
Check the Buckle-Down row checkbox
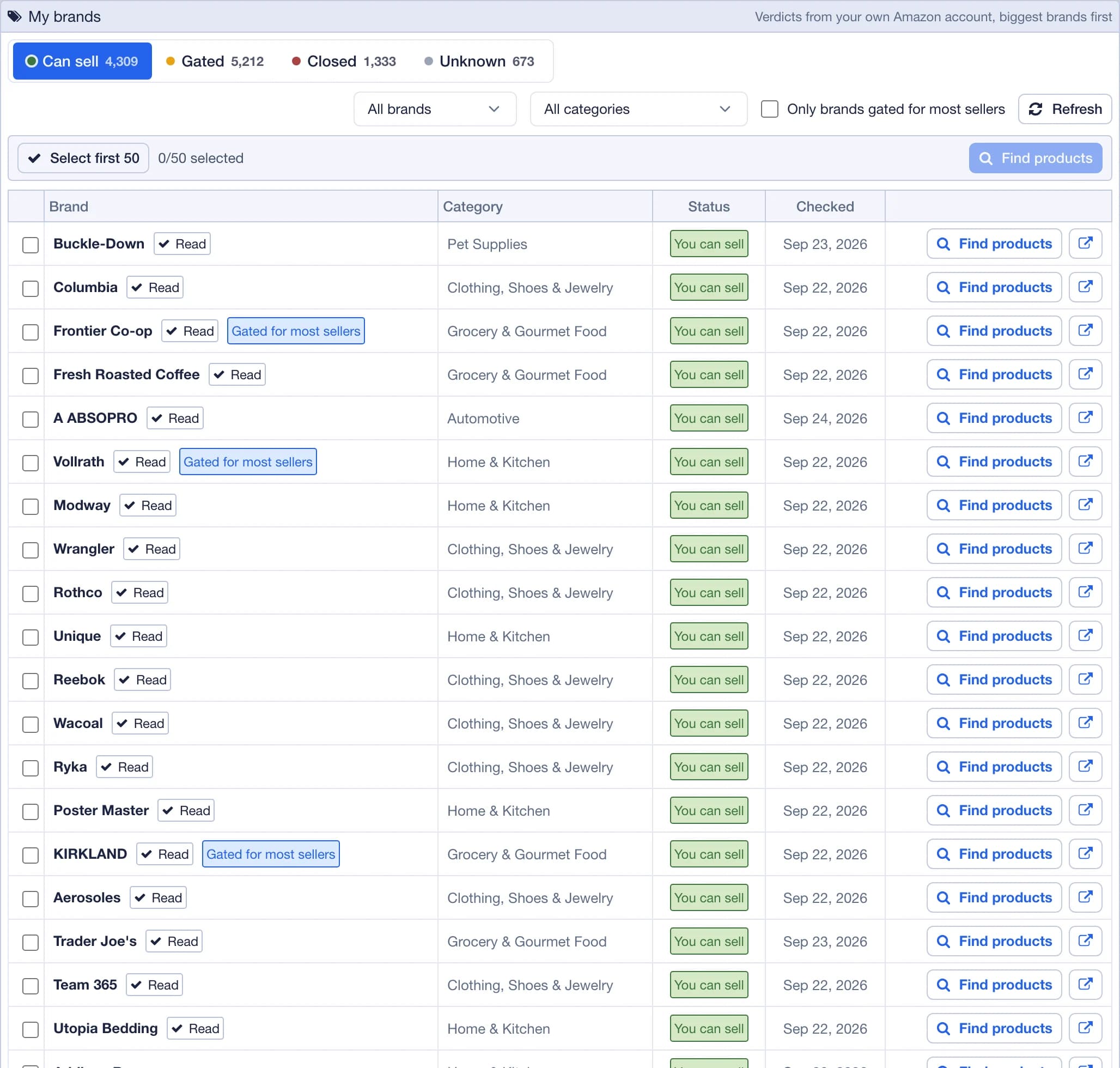tap(30, 245)
